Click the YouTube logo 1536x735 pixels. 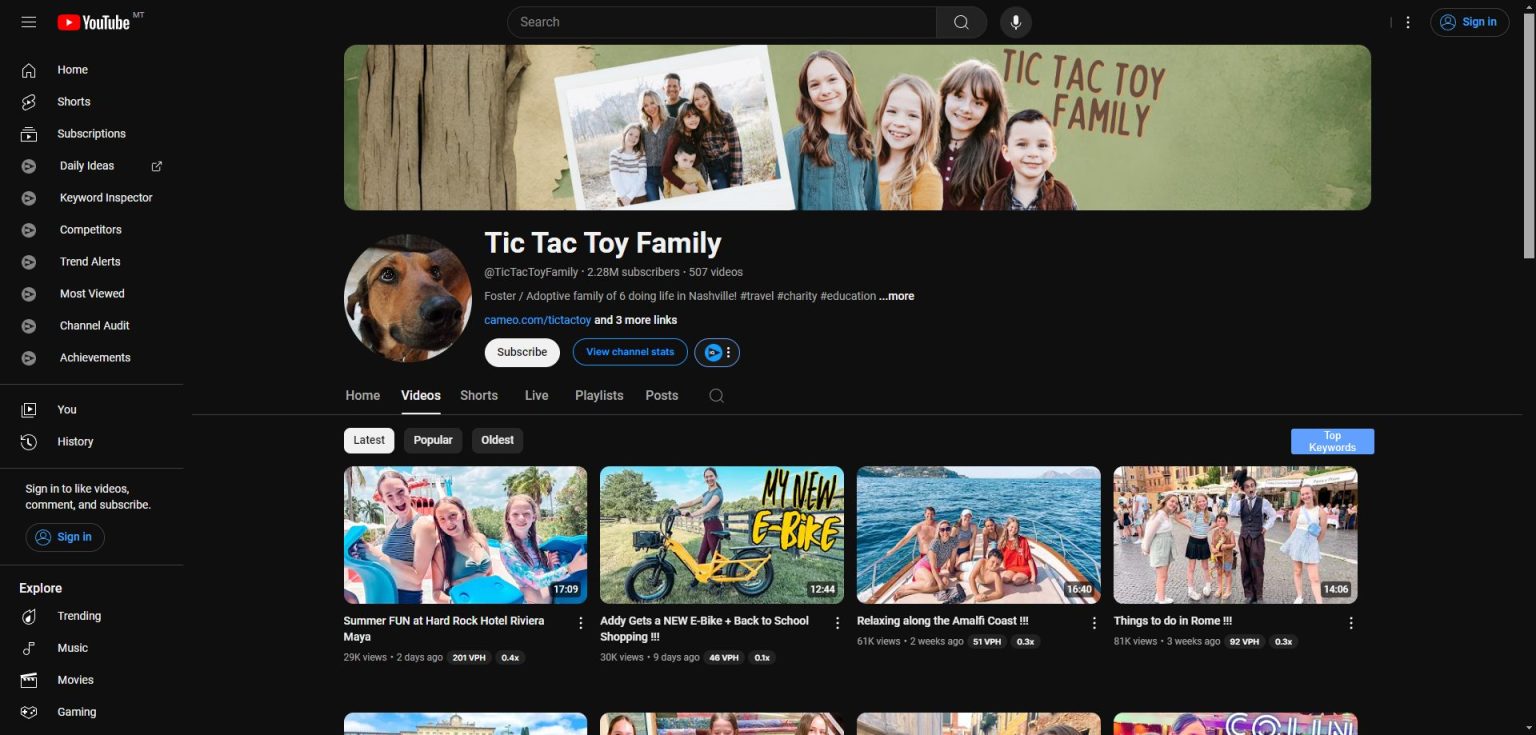[96, 22]
